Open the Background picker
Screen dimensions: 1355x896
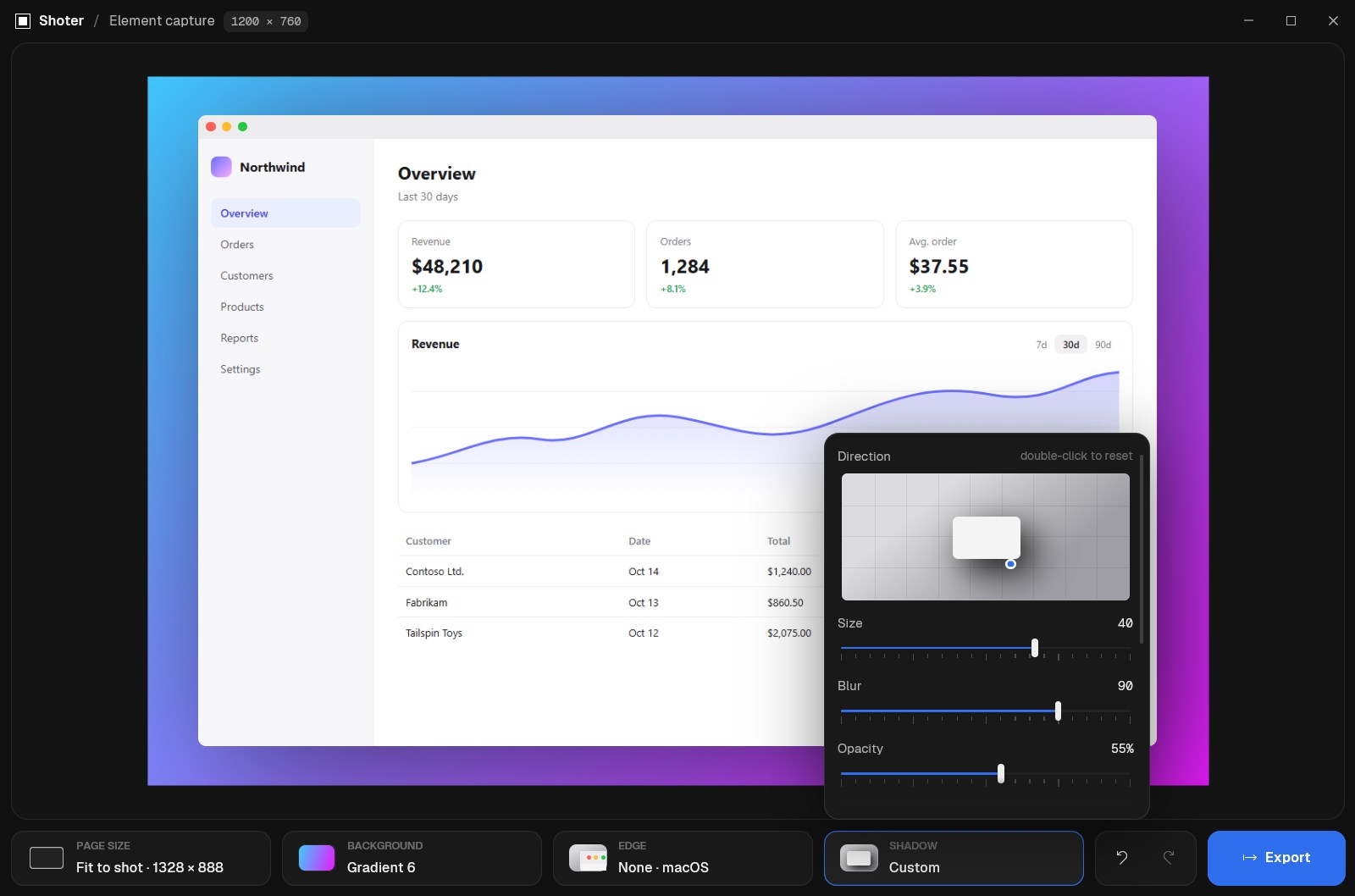tap(412, 858)
